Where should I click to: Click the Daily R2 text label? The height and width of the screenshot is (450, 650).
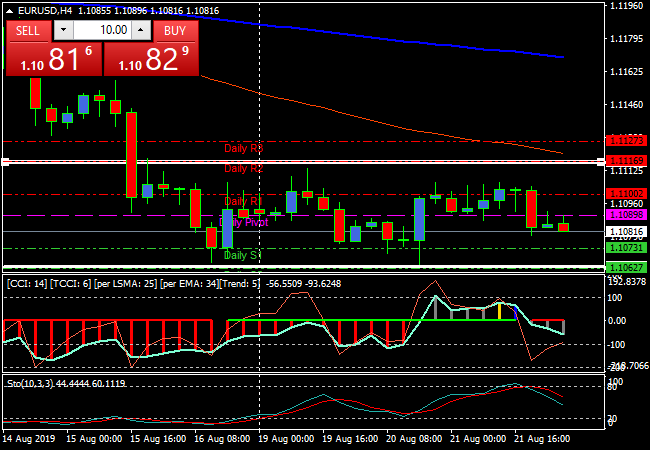[243, 168]
